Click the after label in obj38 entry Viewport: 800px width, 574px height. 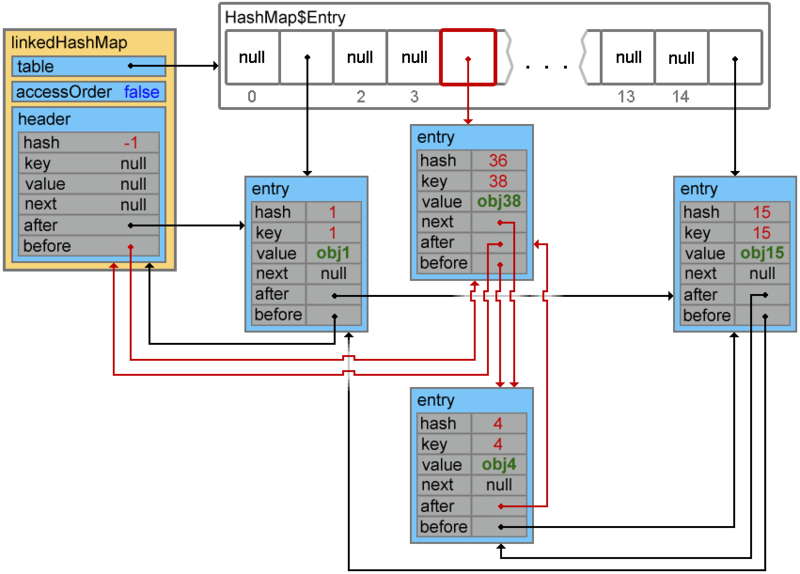coord(437,242)
